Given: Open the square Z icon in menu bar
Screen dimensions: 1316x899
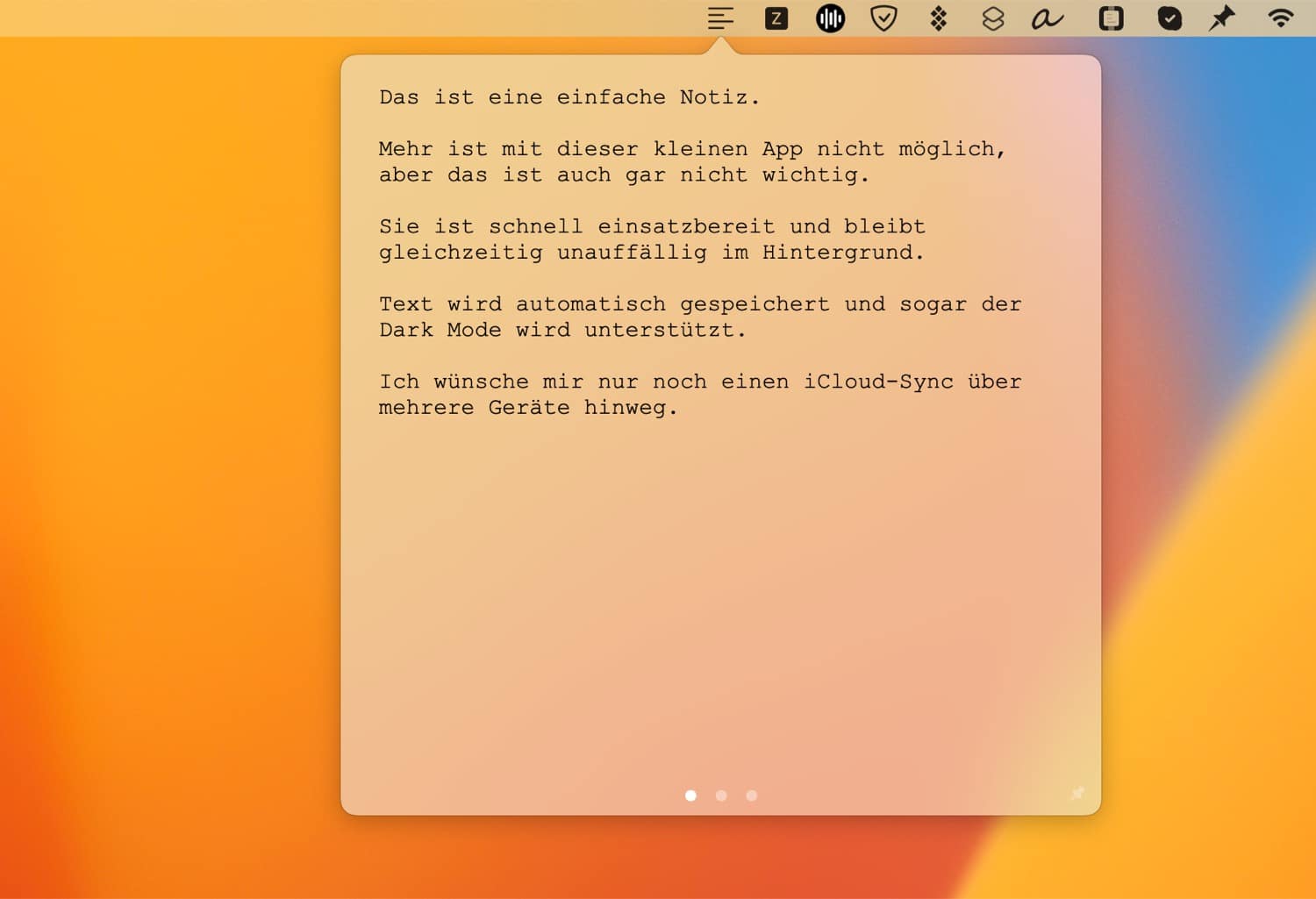Looking at the screenshot, I should point(776,18).
